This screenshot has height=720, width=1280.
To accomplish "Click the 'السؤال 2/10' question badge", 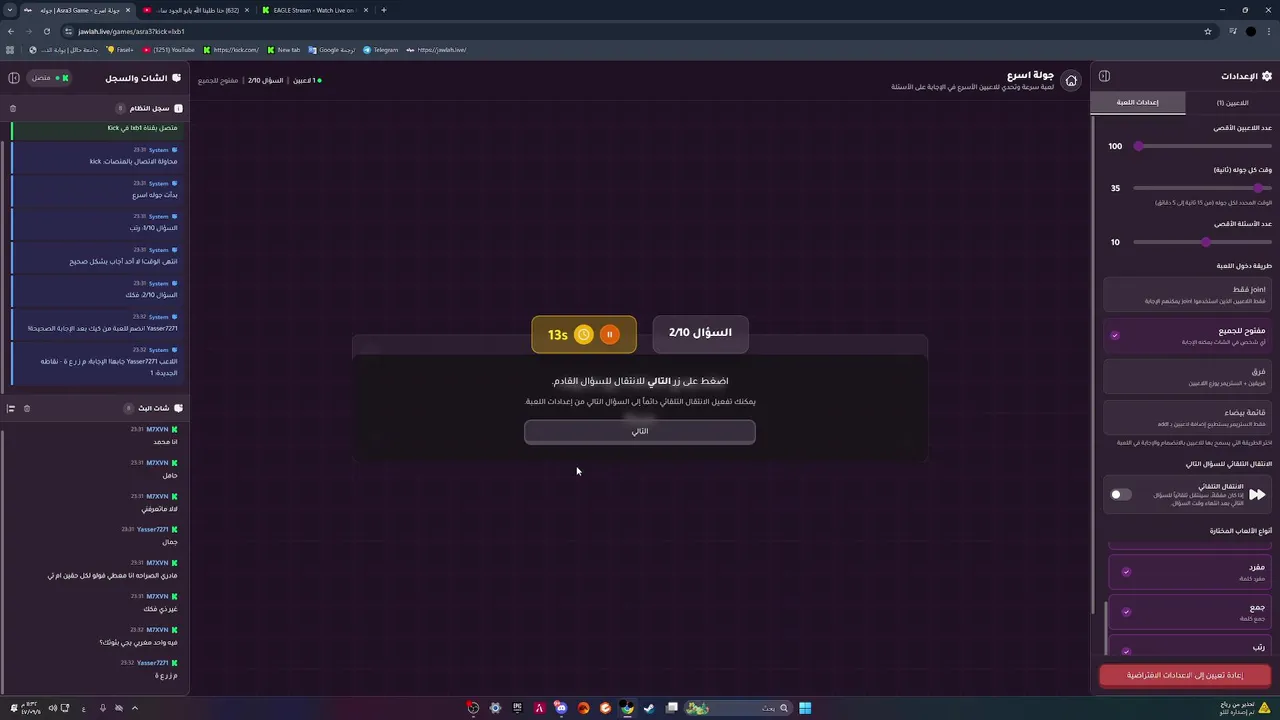I will point(700,333).
